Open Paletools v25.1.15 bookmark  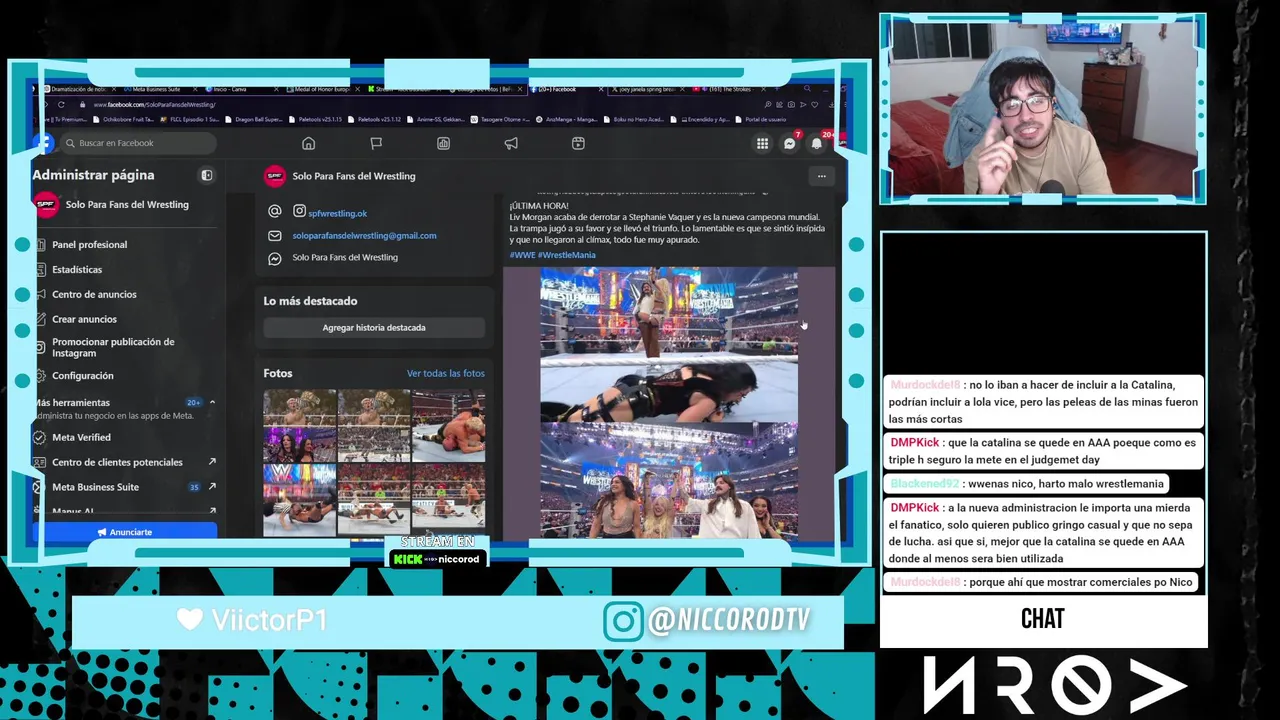pyautogui.click(x=315, y=119)
